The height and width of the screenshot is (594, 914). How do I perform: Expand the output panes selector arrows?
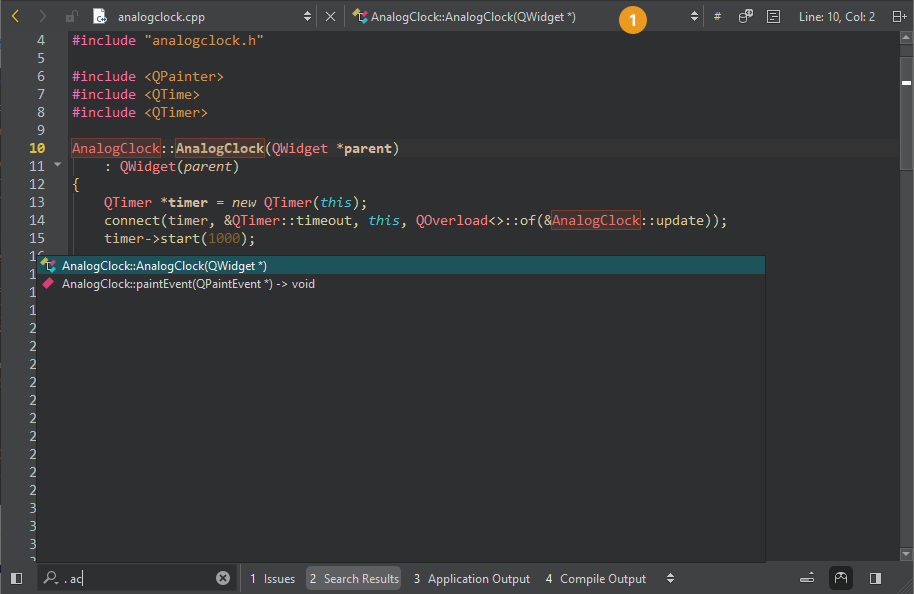[670, 578]
